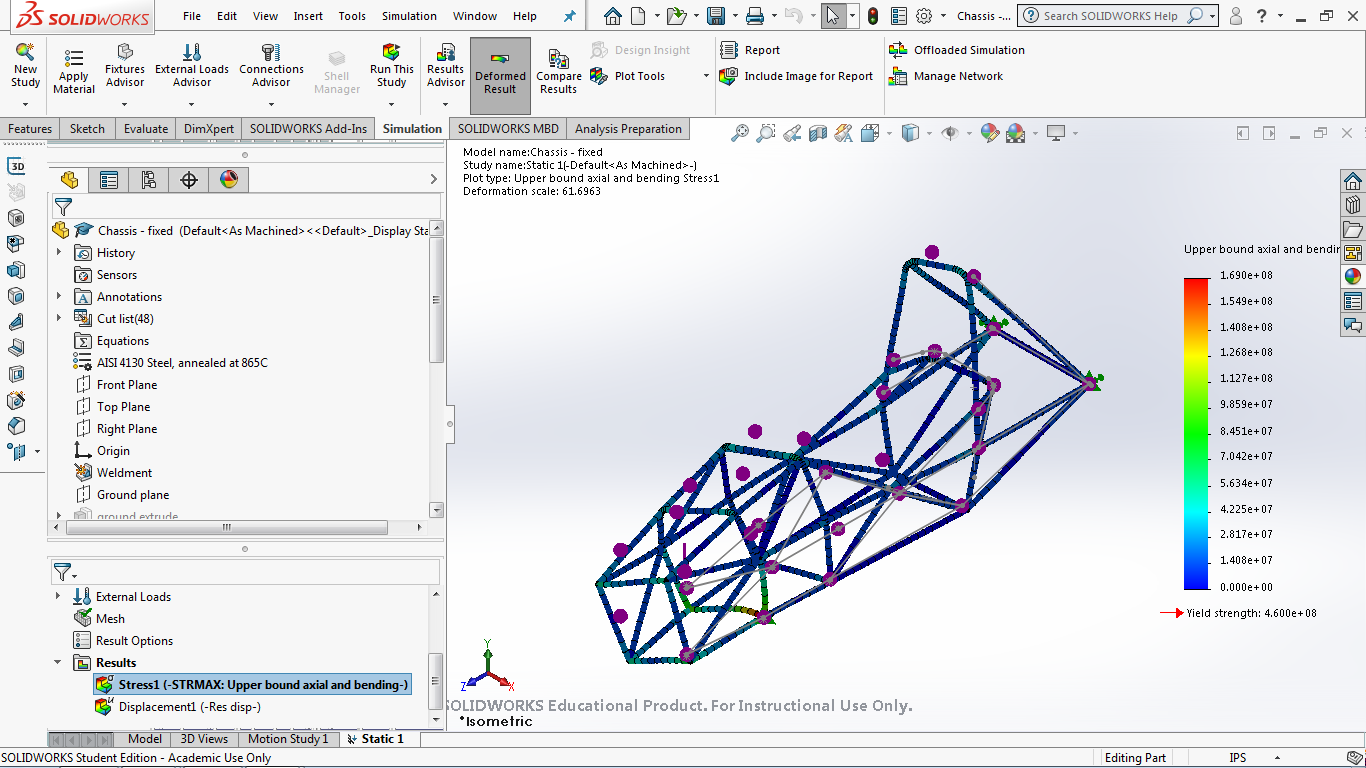Click Manage Network

pos(946,76)
